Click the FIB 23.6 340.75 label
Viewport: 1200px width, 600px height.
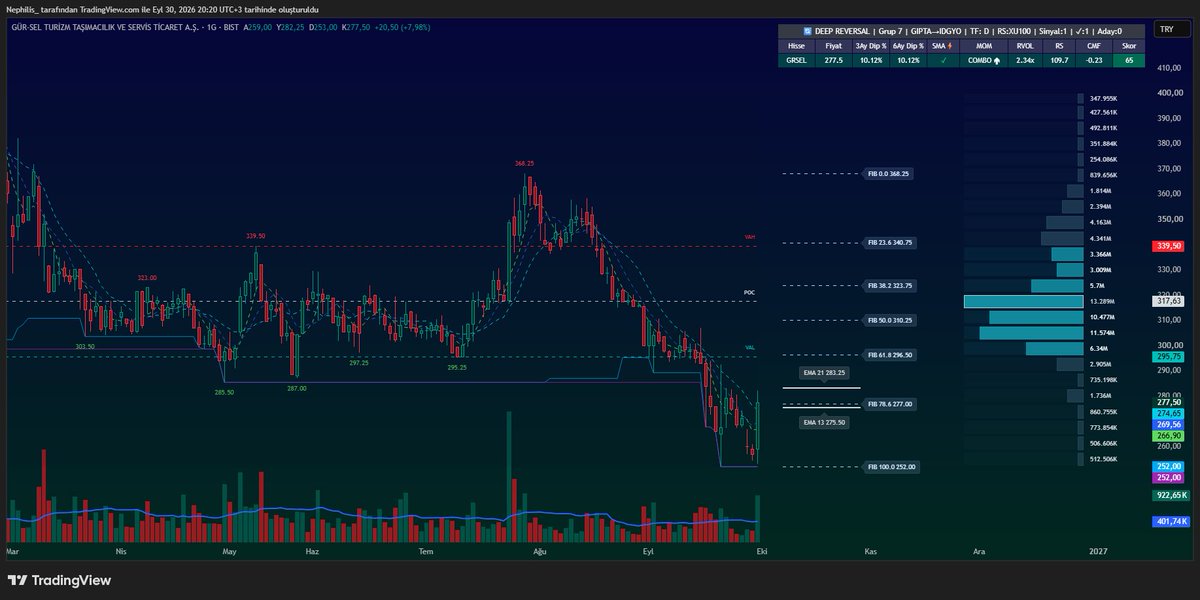(889, 243)
